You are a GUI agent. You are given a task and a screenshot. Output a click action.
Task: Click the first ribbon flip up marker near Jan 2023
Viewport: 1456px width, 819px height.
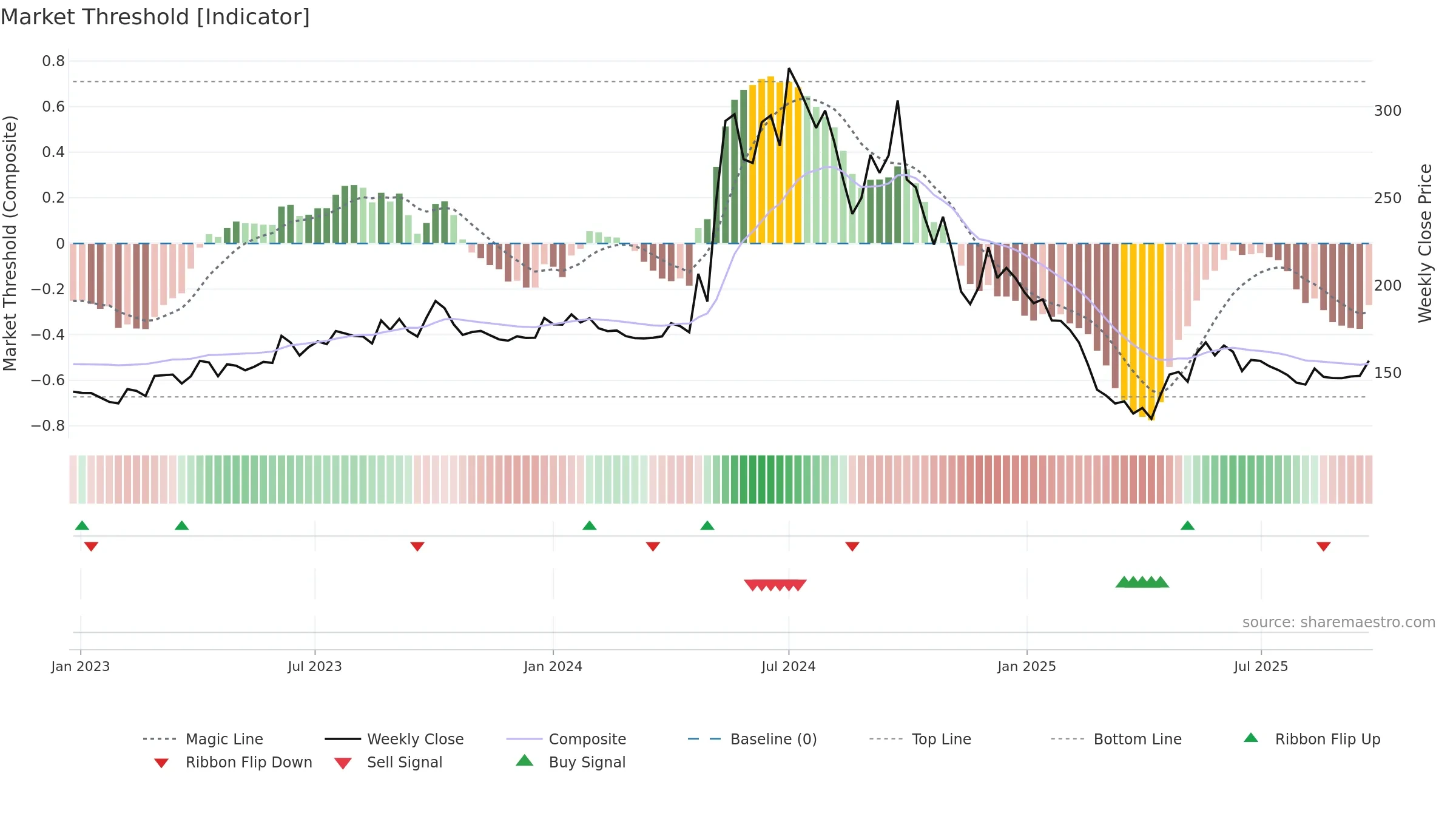click(x=82, y=525)
